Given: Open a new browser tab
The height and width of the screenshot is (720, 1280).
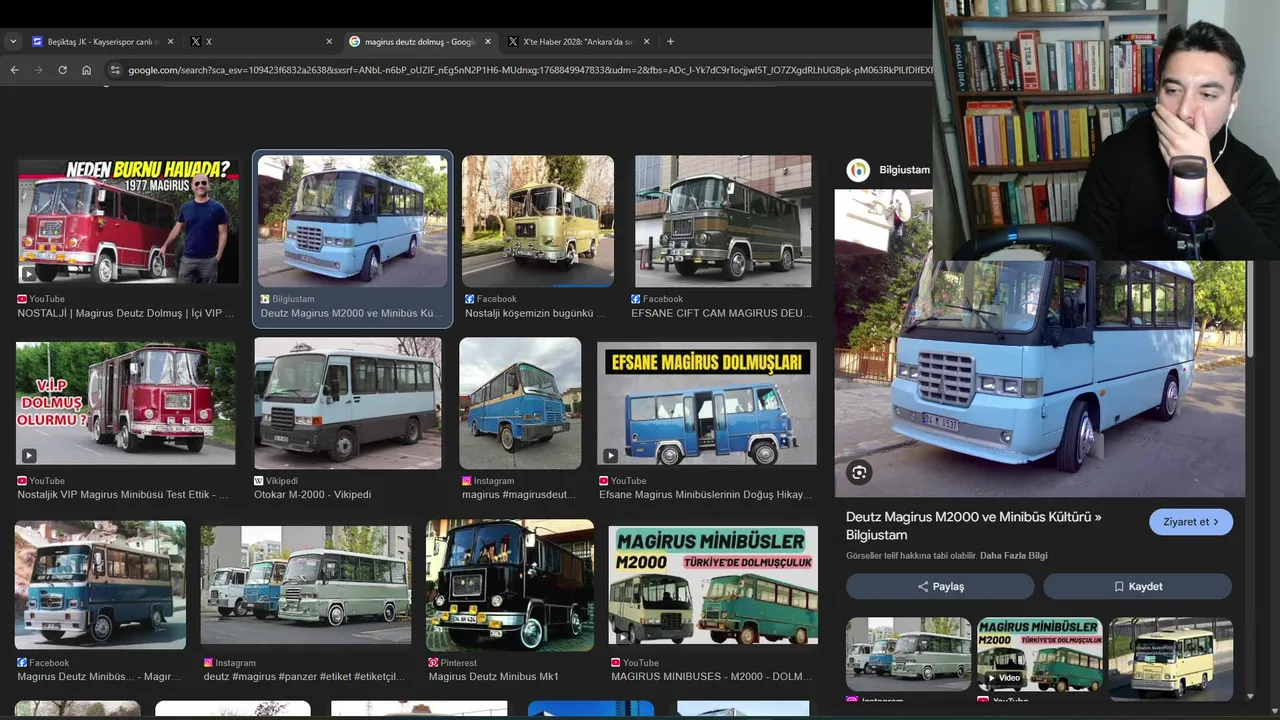Looking at the screenshot, I should pos(670,42).
